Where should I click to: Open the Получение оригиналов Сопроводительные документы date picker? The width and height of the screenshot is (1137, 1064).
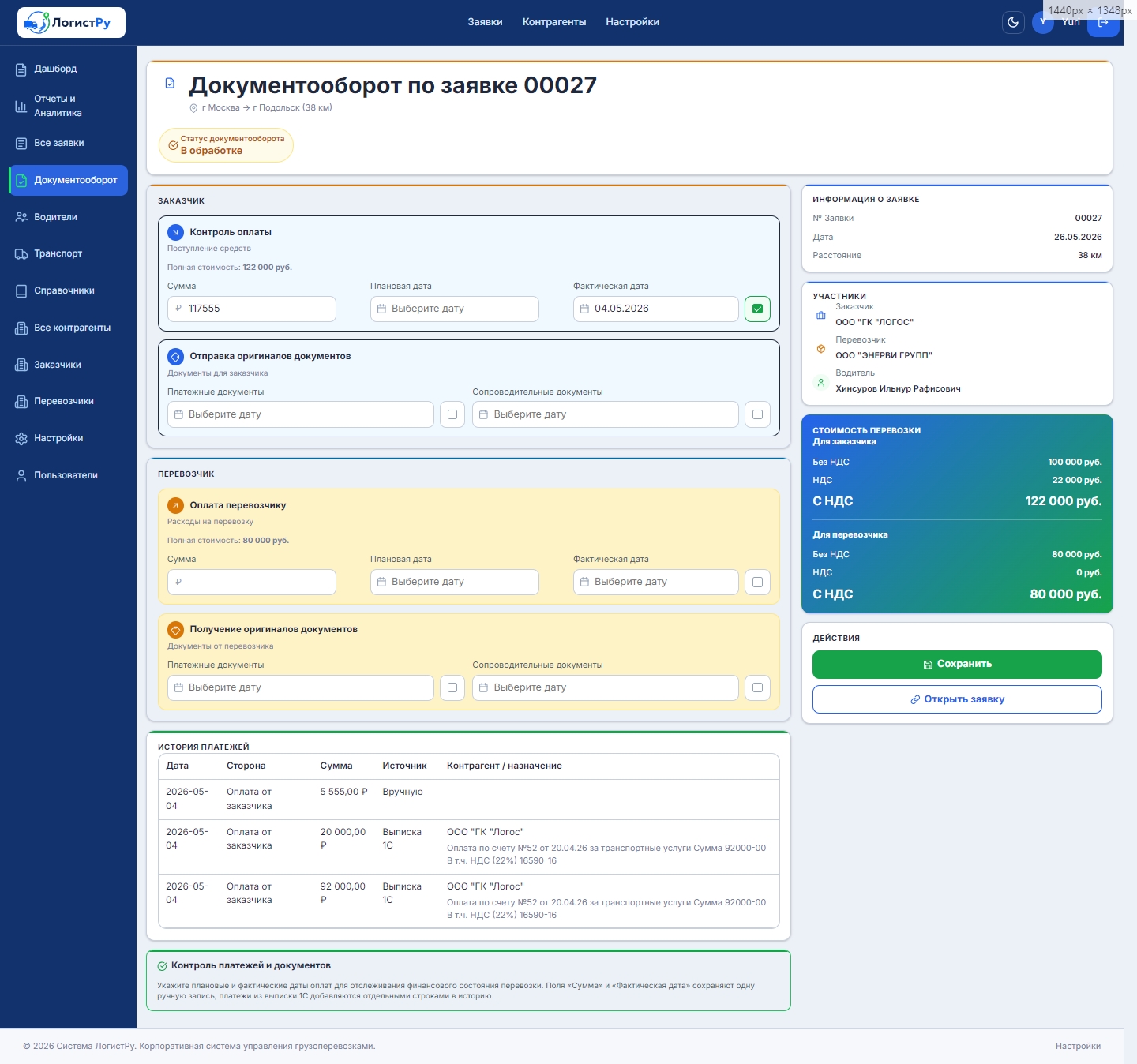coord(606,687)
